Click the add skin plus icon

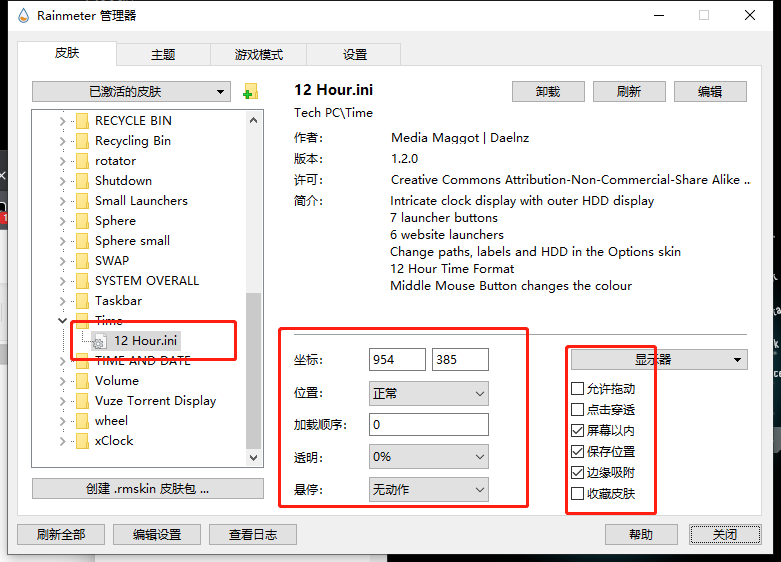tap(250, 92)
